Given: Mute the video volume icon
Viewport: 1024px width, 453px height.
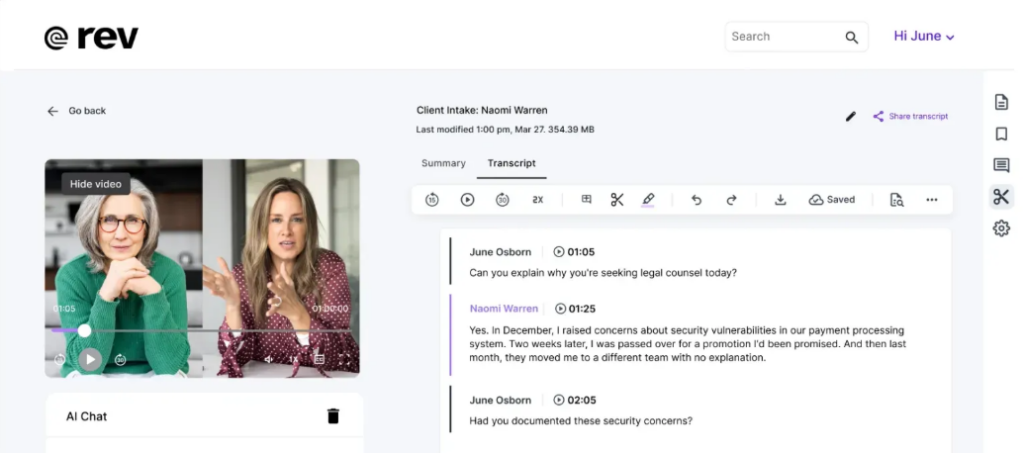Looking at the screenshot, I should [x=268, y=359].
